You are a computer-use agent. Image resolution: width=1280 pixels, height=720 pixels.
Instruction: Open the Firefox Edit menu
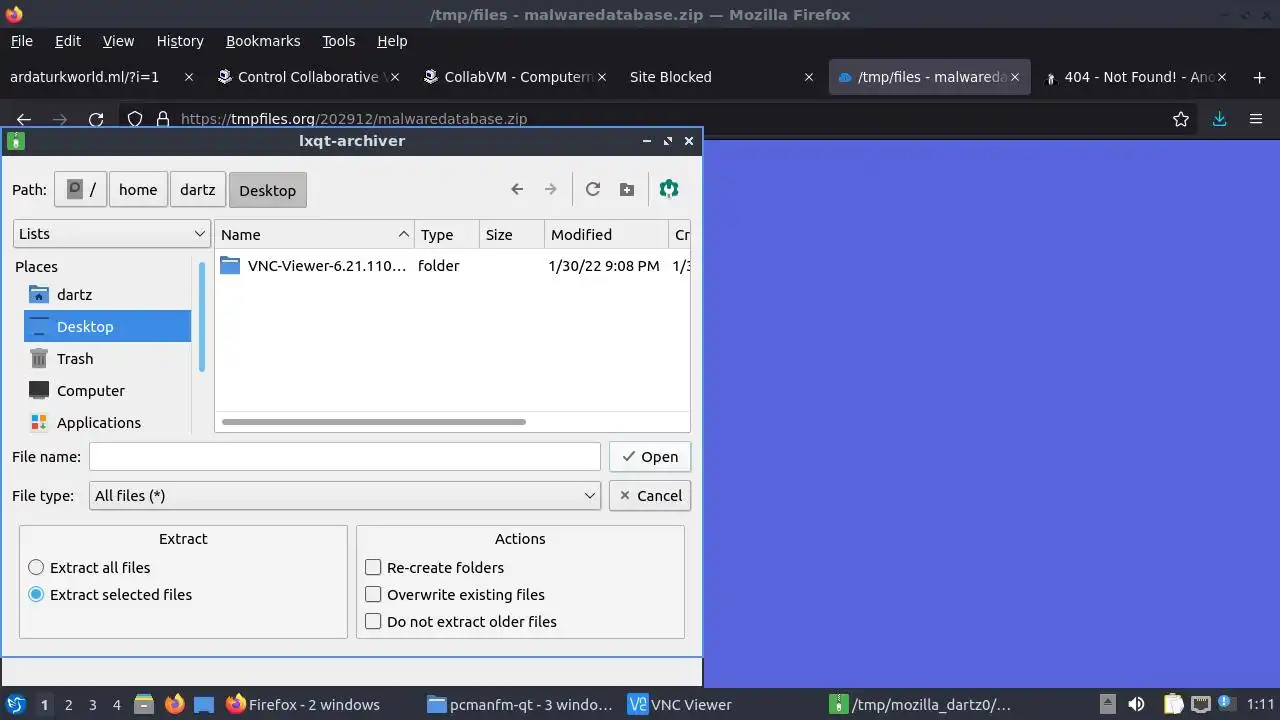point(68,41)
